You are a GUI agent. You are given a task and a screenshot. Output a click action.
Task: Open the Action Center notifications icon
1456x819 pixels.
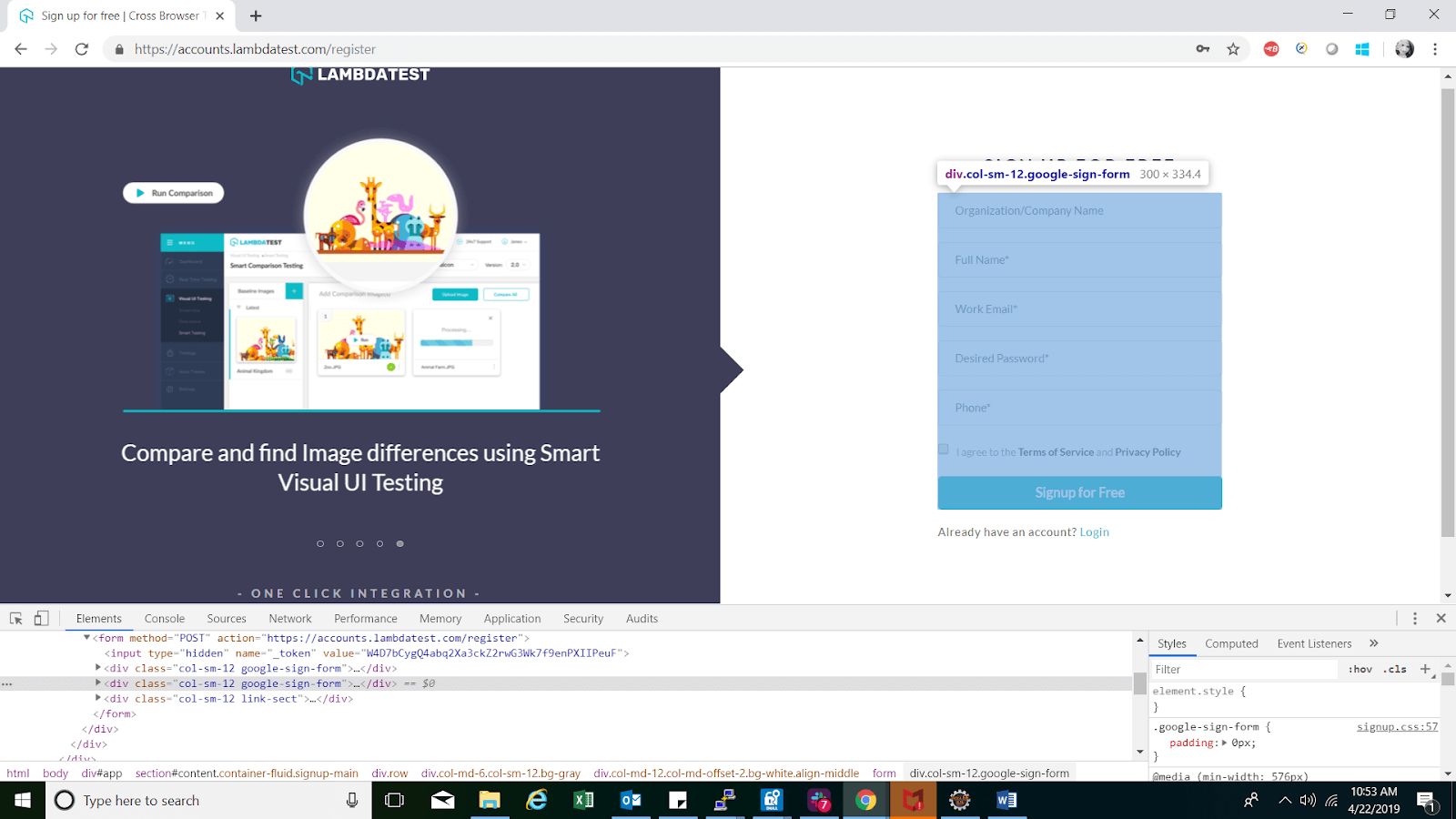[x=1427, y=801]
